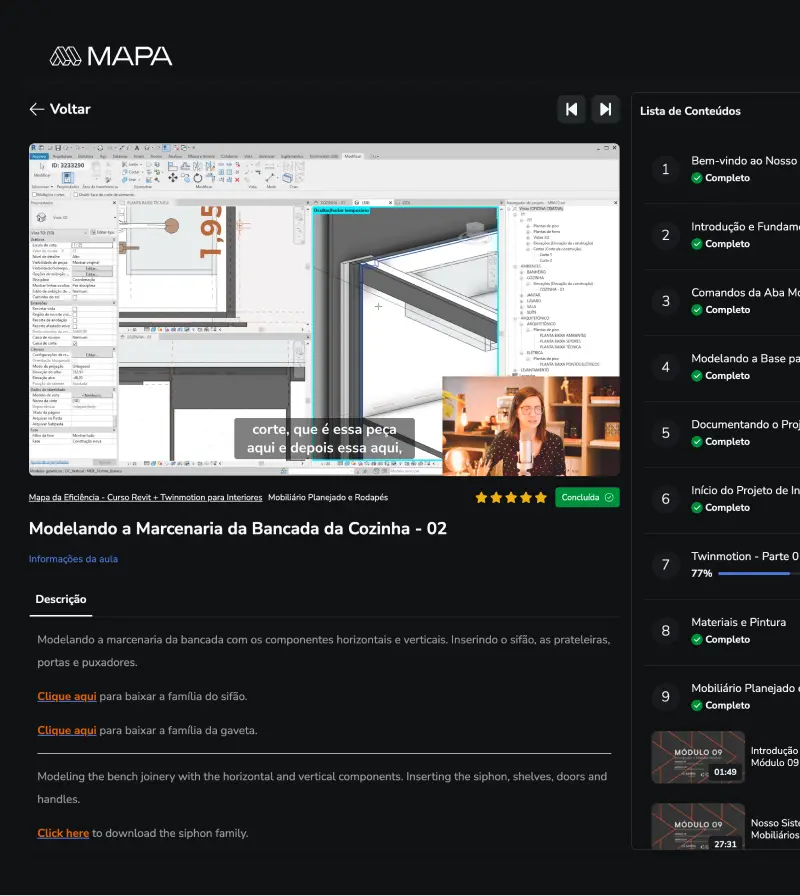Rate the lesson with the fourth star
800x896 pixels.
coord(526,497)
